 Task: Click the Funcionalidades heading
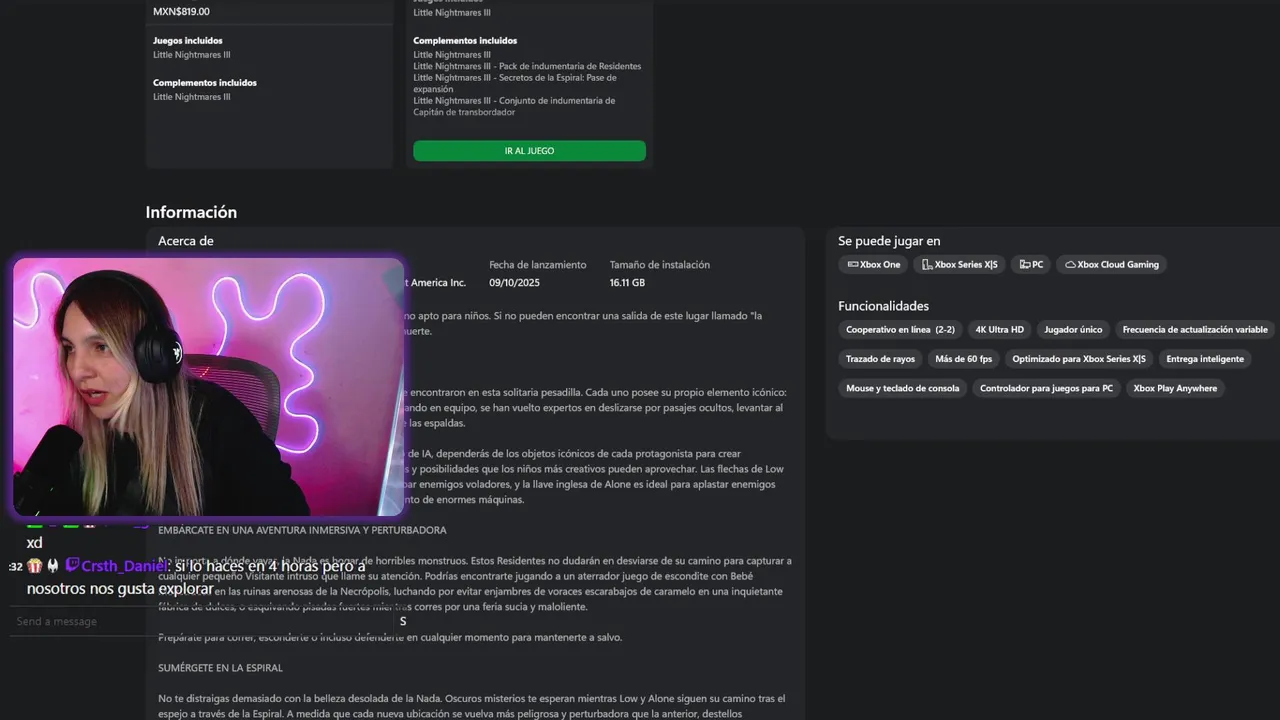883,306
